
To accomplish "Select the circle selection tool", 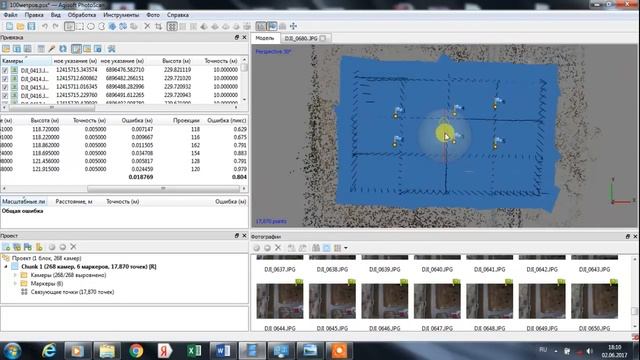I will [x=91, y=26].
